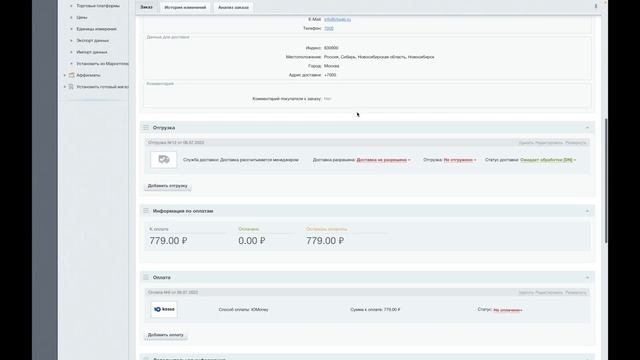
Task: Click the Оплачено amount 0.00 ₽
Action: point(252,241)
